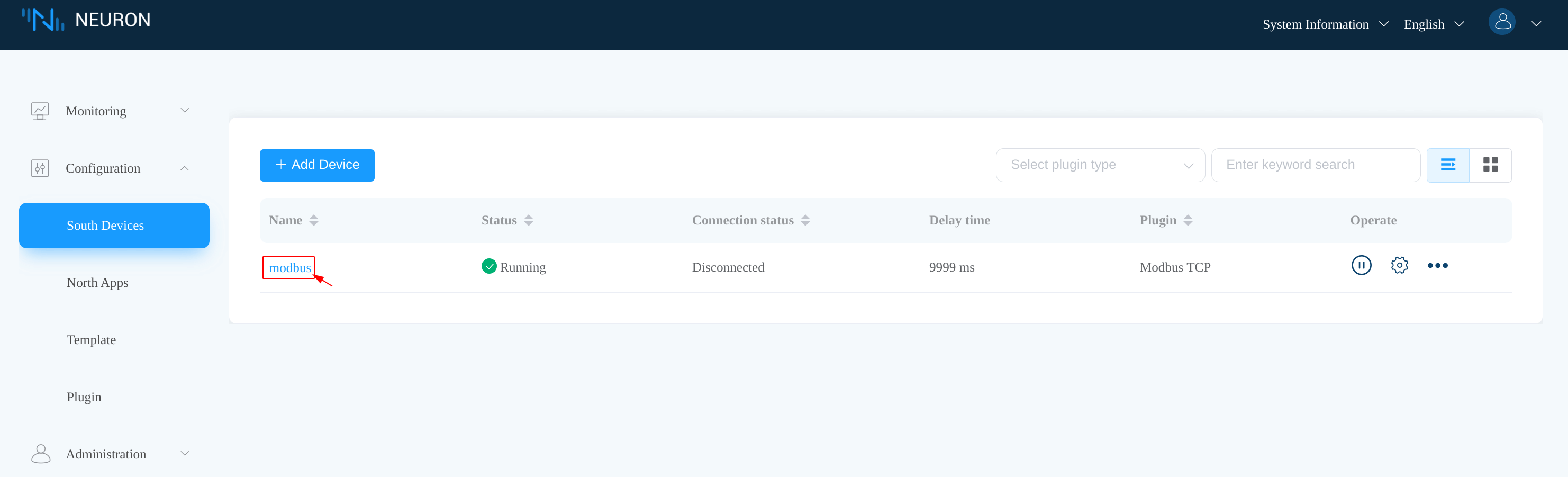Screen dimensions: 1568x477
Task: Click the Monitoring chart icon
Action: pos(40,111)
